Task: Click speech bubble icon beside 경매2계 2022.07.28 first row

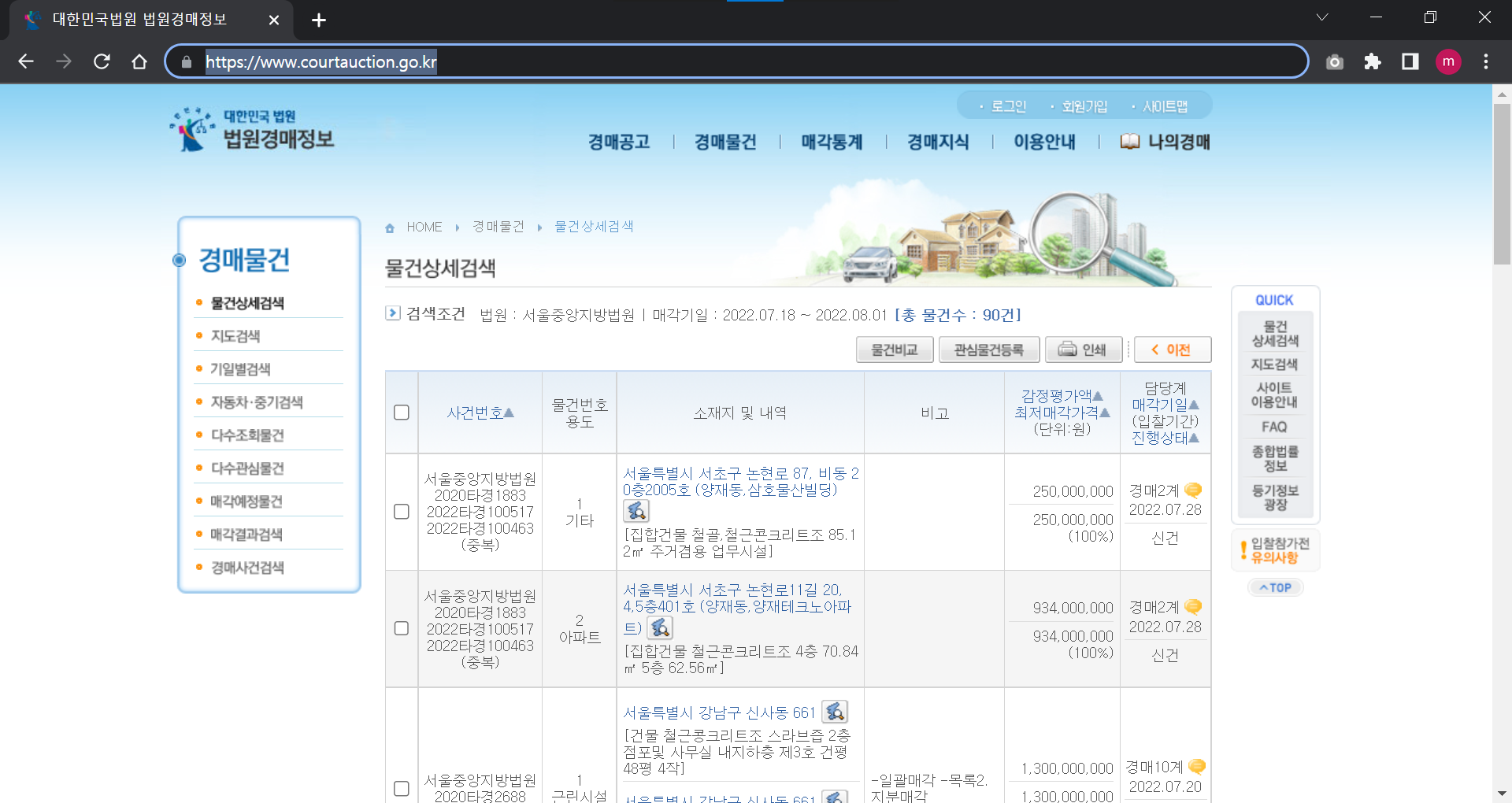Action: pos(1193,490)
